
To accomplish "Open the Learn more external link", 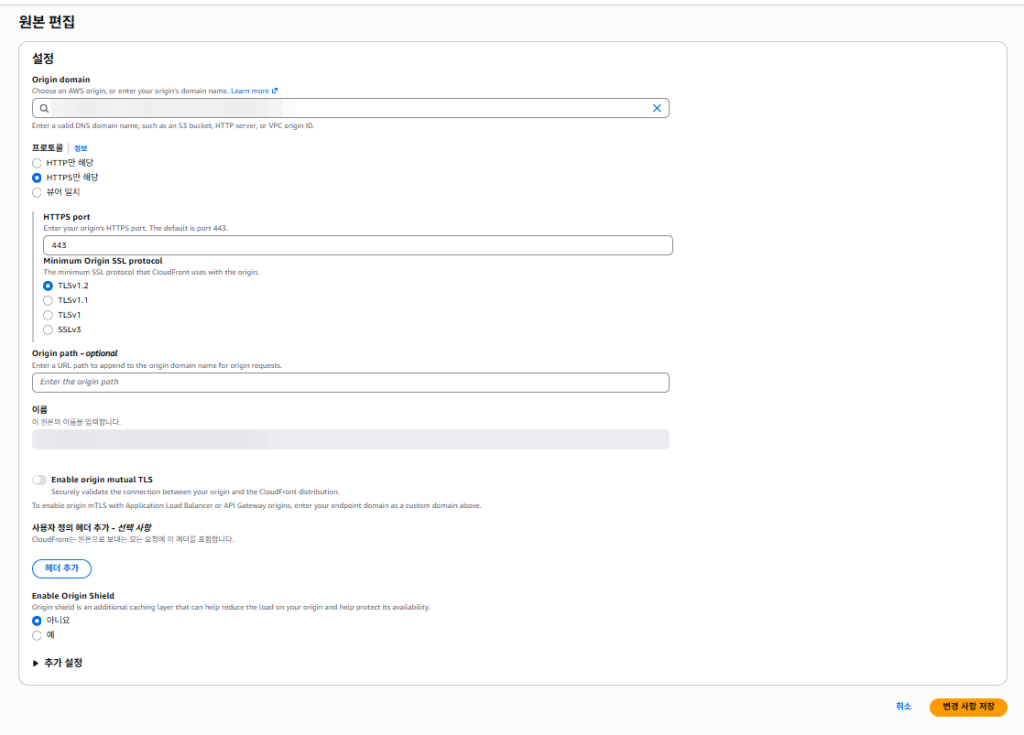I will point(254,91).
